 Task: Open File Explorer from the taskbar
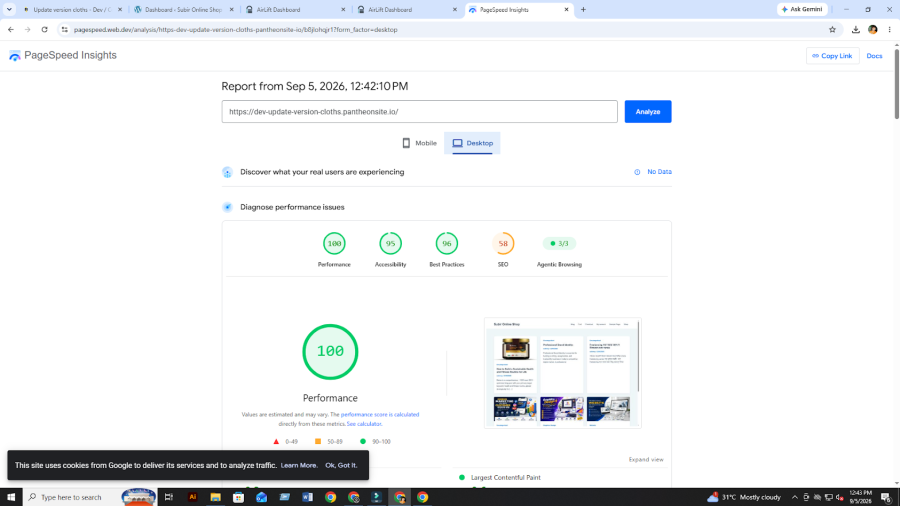[x=215, y=497]
